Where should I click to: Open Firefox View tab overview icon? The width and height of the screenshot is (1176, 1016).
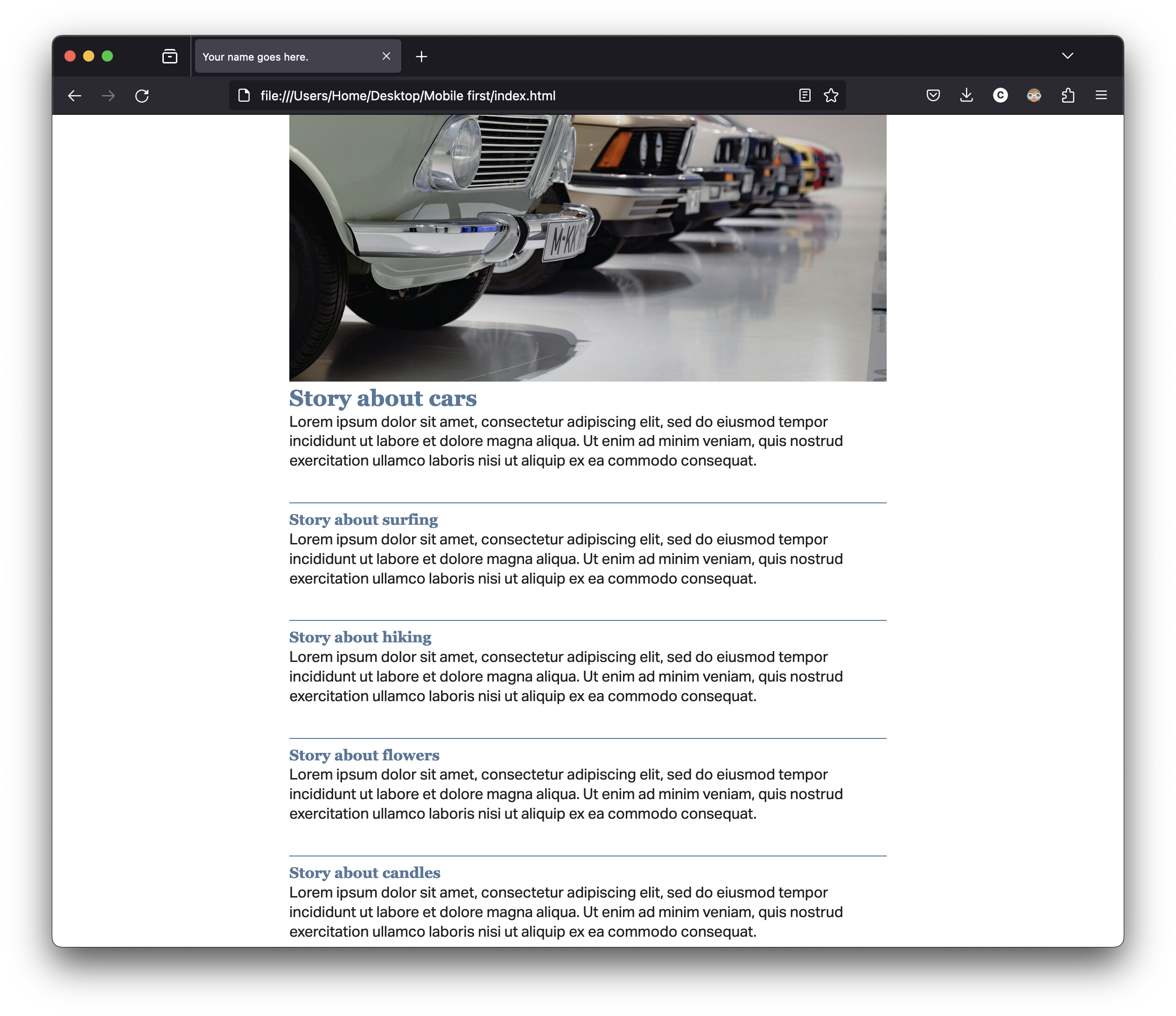(x=170, y=56)
